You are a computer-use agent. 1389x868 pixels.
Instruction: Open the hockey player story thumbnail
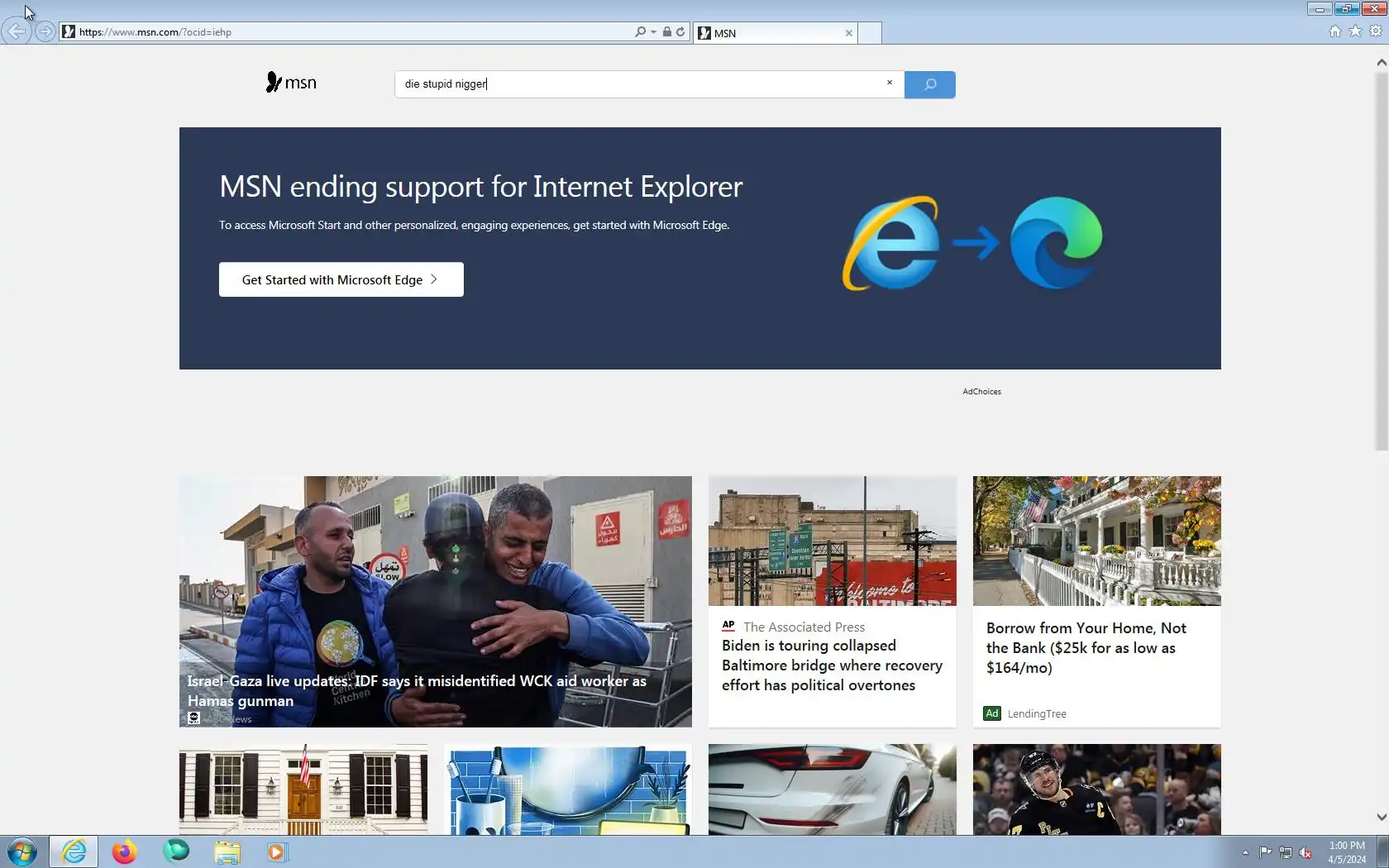click(x=1097, y=789)
